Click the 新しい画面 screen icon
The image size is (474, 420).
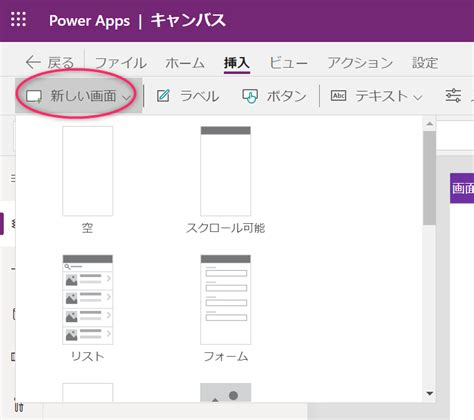point(34,97)
